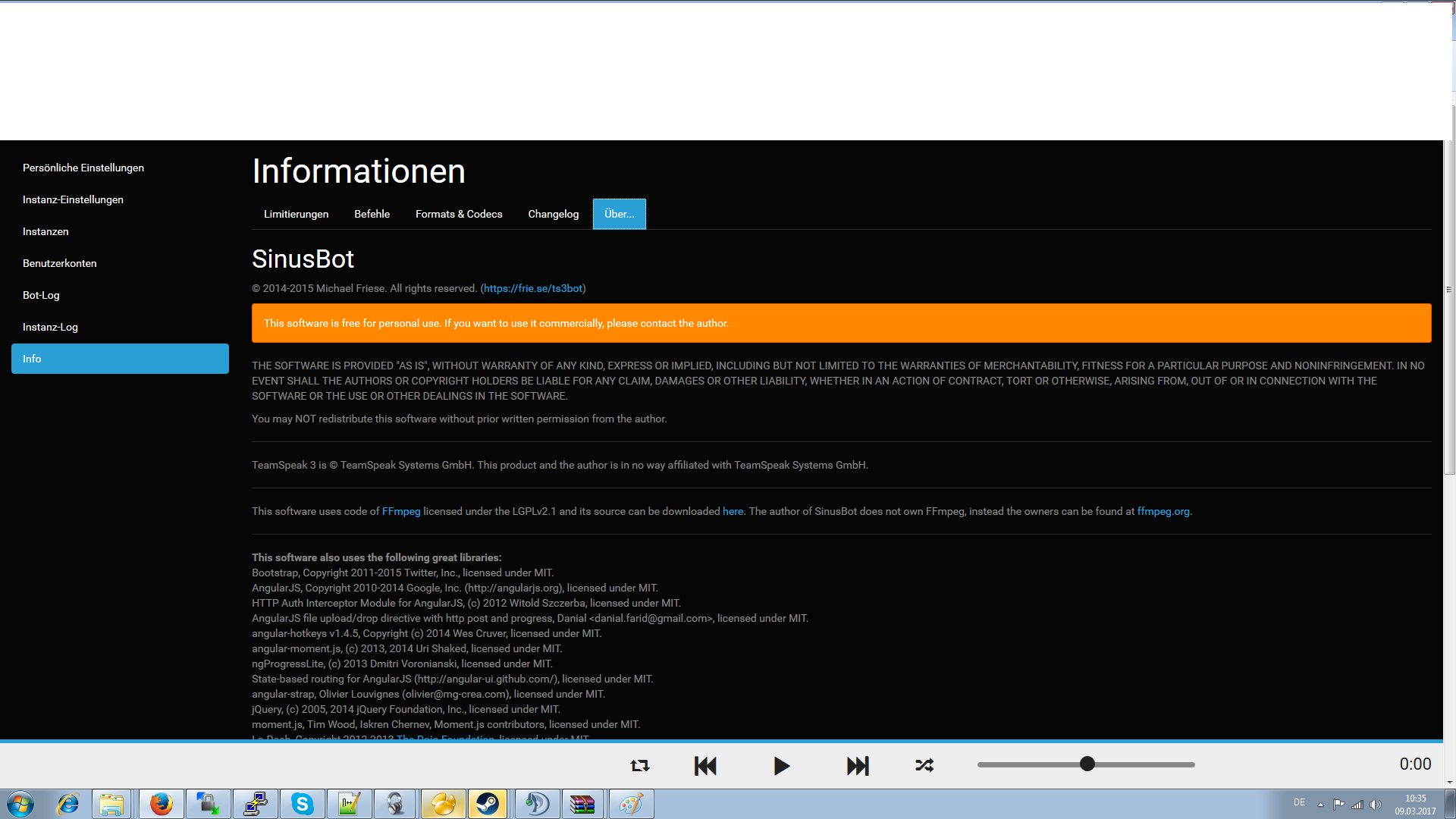Open Windows Start menu
1456x819 pixels.
coord(20,804)
